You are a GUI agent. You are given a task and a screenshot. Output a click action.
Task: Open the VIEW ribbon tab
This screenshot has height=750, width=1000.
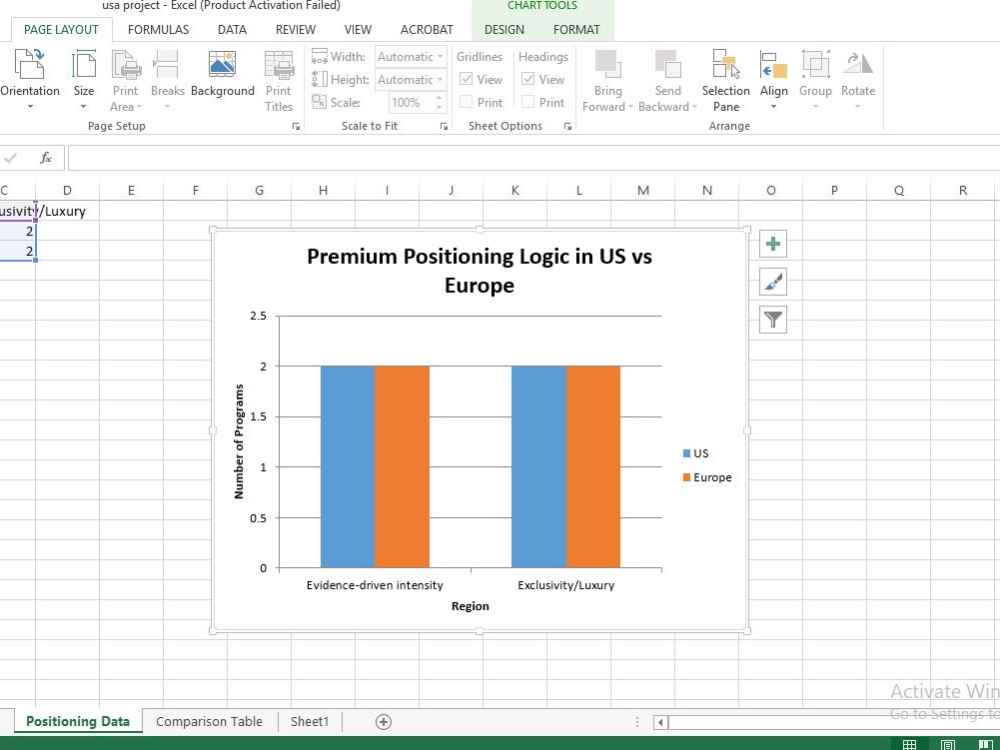click(358, 30)
